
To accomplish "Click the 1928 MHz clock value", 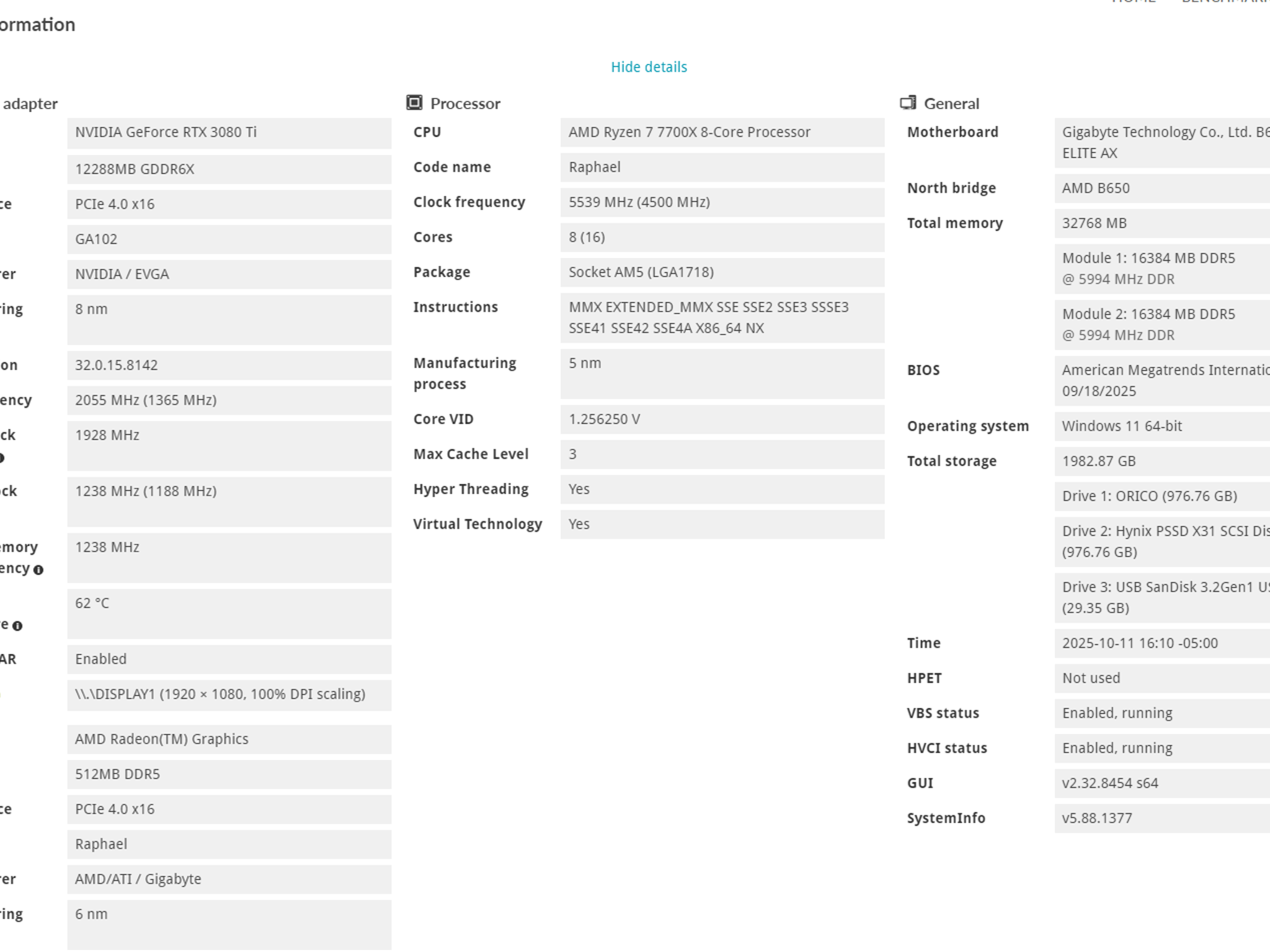I will (229, 446).
